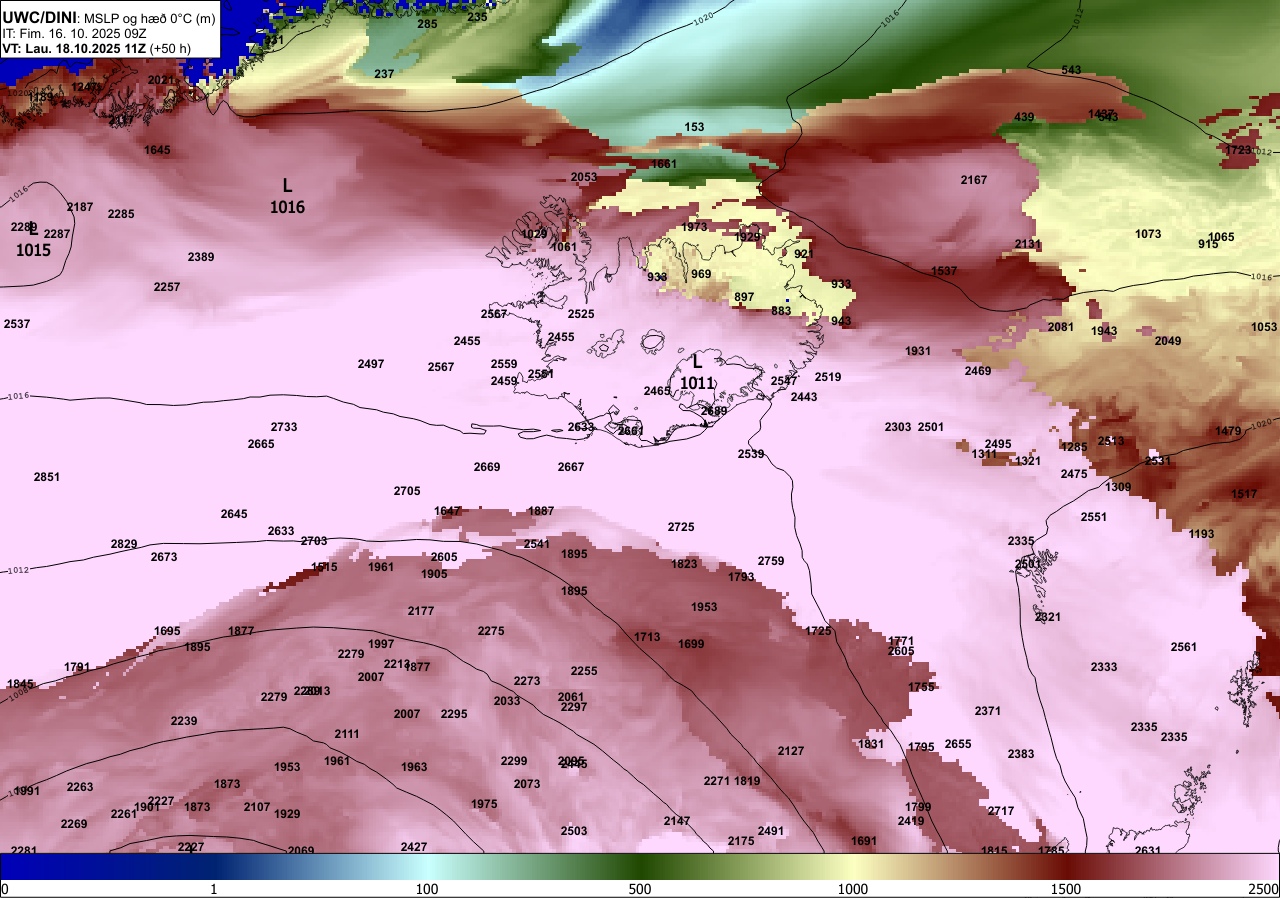Click the height value 2389
The image size is (1280, 898).
(x=201, y=257)
